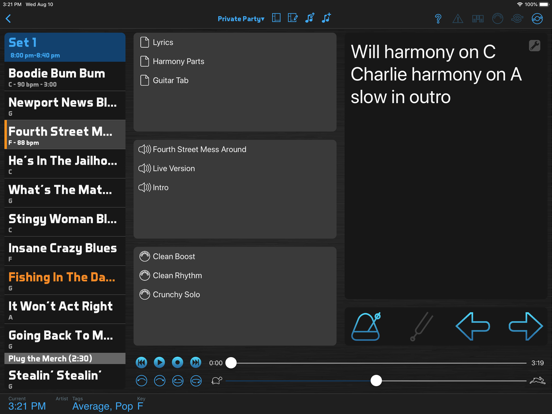The width and height of the screenshot is (552, 414).
Task: Toggle the metronome
Action: pos(366,326)
